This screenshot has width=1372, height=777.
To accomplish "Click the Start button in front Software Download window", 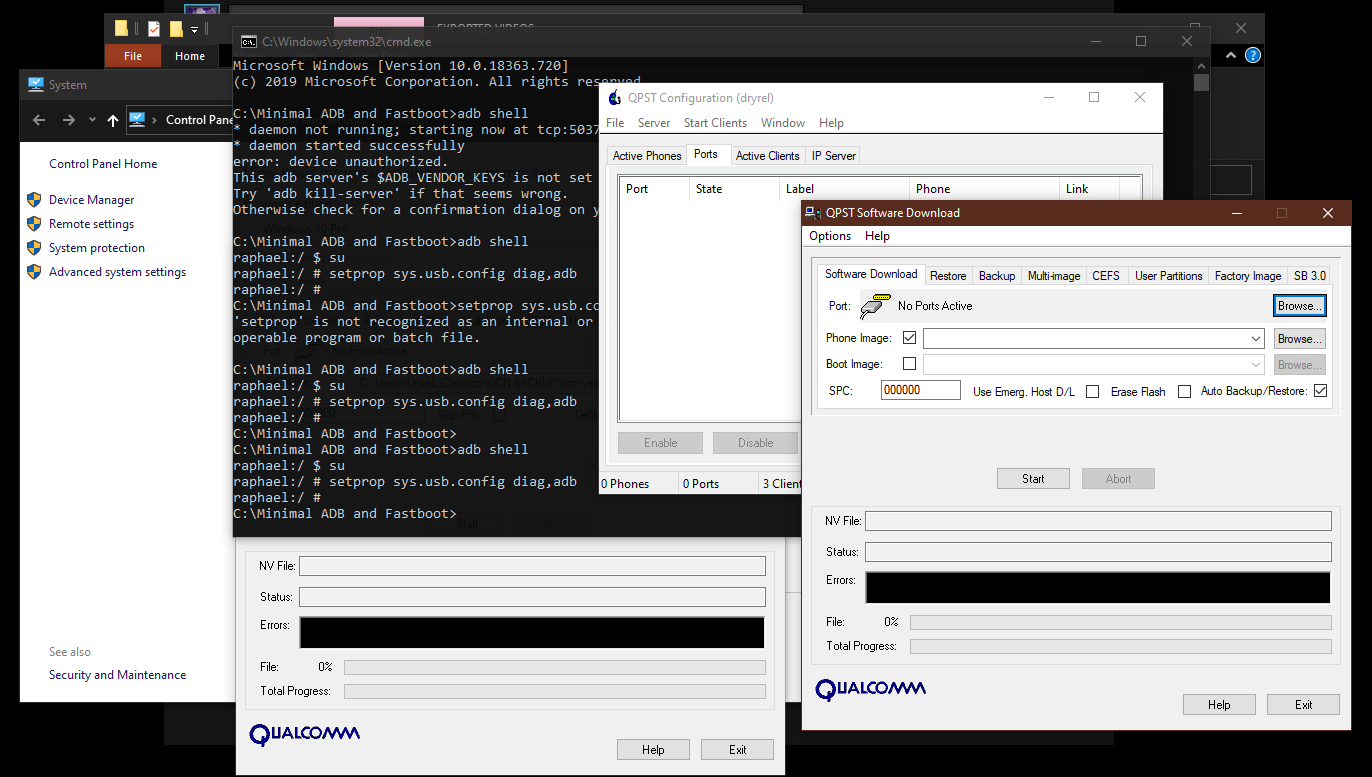I will pos(1033,479).
